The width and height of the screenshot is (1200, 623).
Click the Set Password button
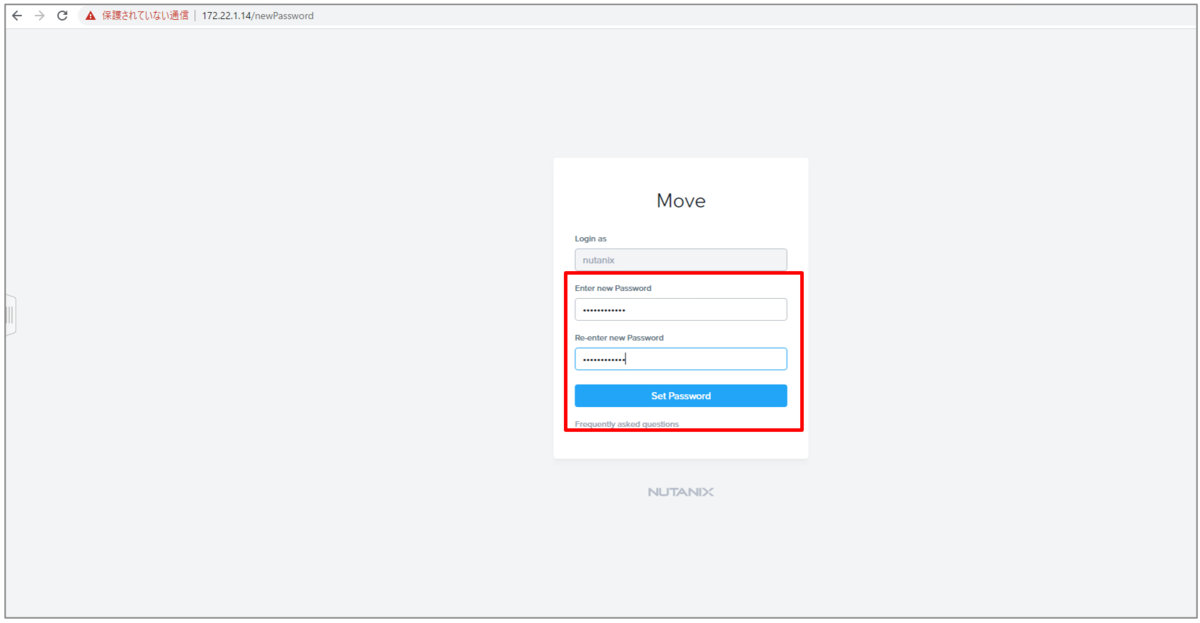click(681, 396)
